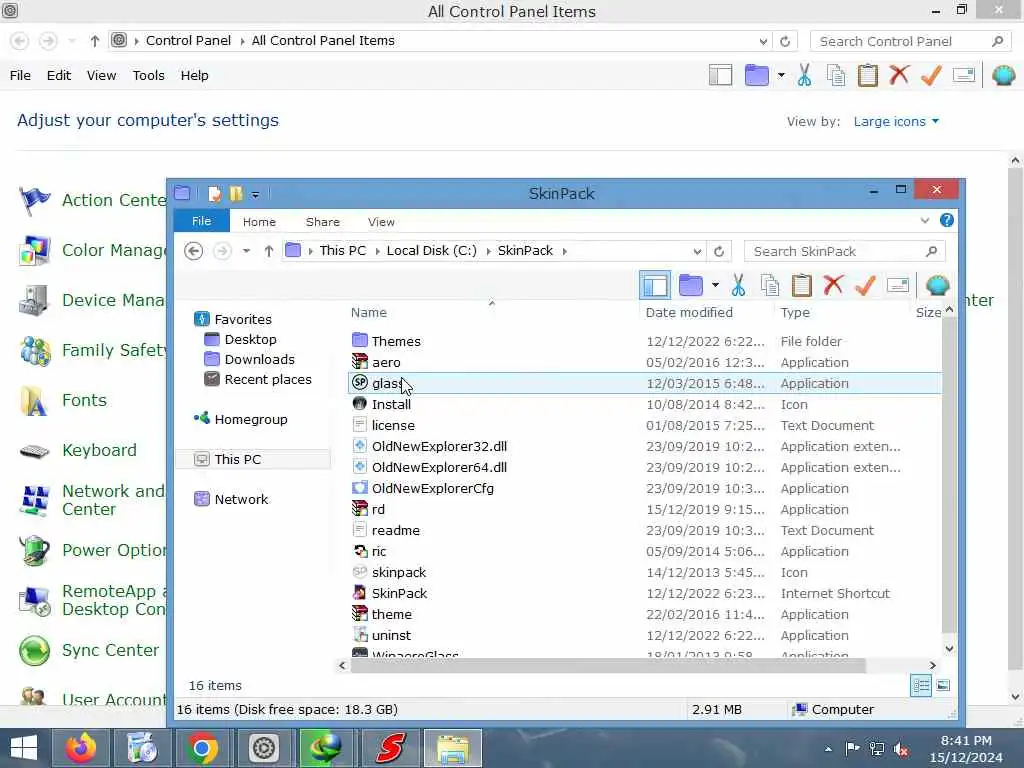Click red X Delete icon in Control Panel toolbar

(899, 74)
